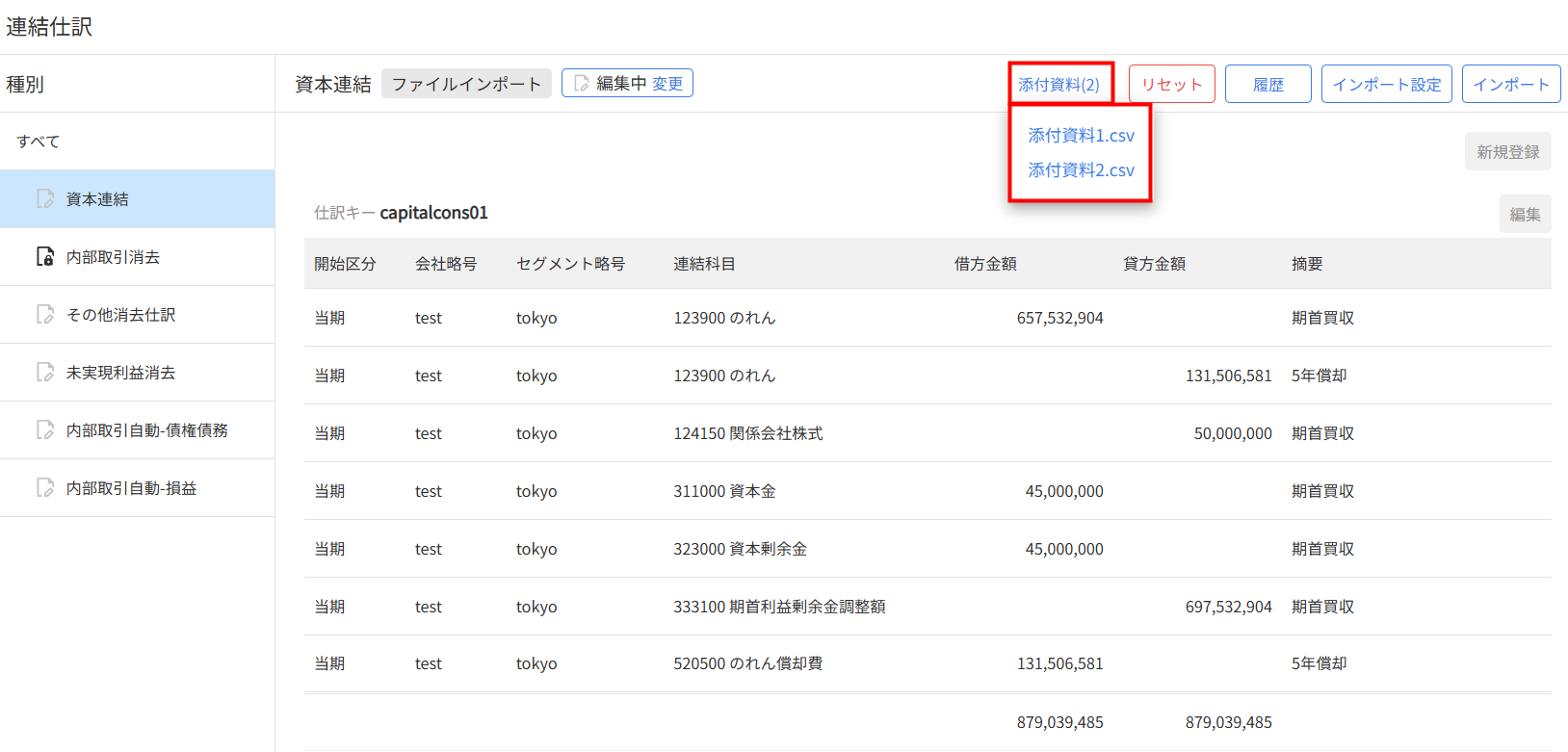Click the 変更 status link
The width and height of the screenshot is (1568, 752).
point(667,84)
